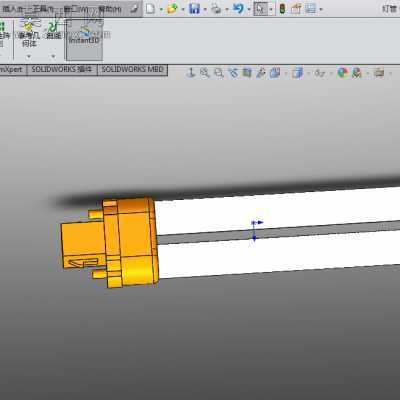Switch to the DimXpert tab

pyautogui.click(x=12, y=70)
